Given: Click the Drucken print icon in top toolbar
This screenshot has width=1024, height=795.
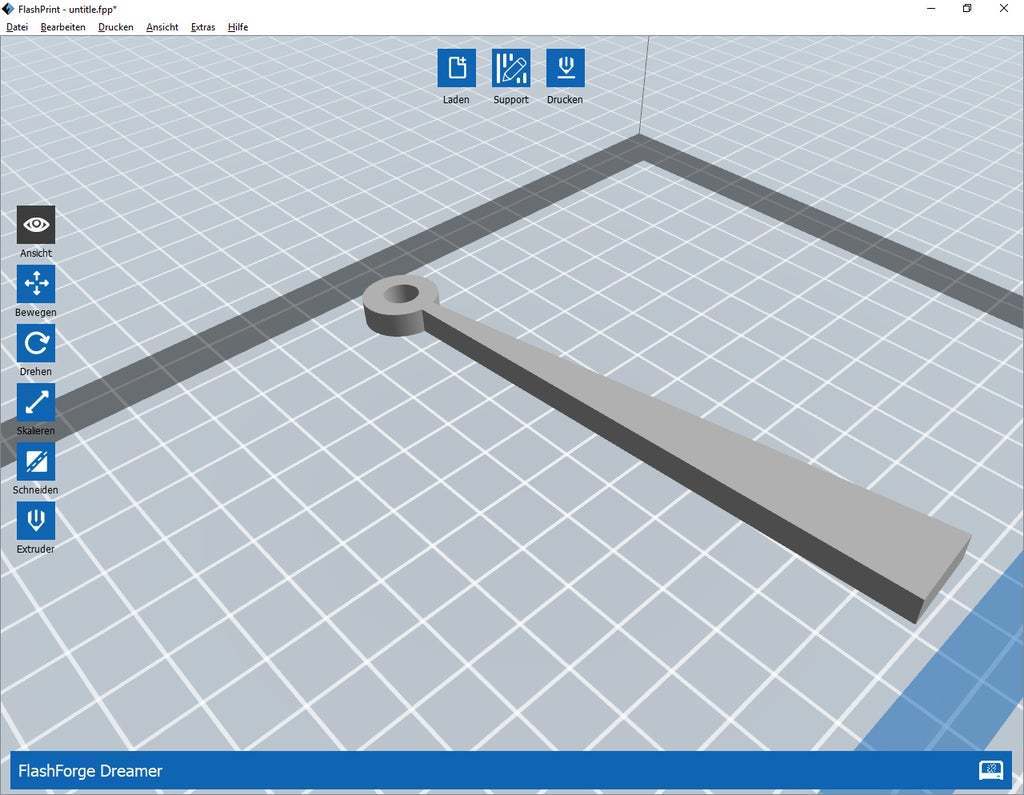Looking at the screenshot, I should [566, 68].
